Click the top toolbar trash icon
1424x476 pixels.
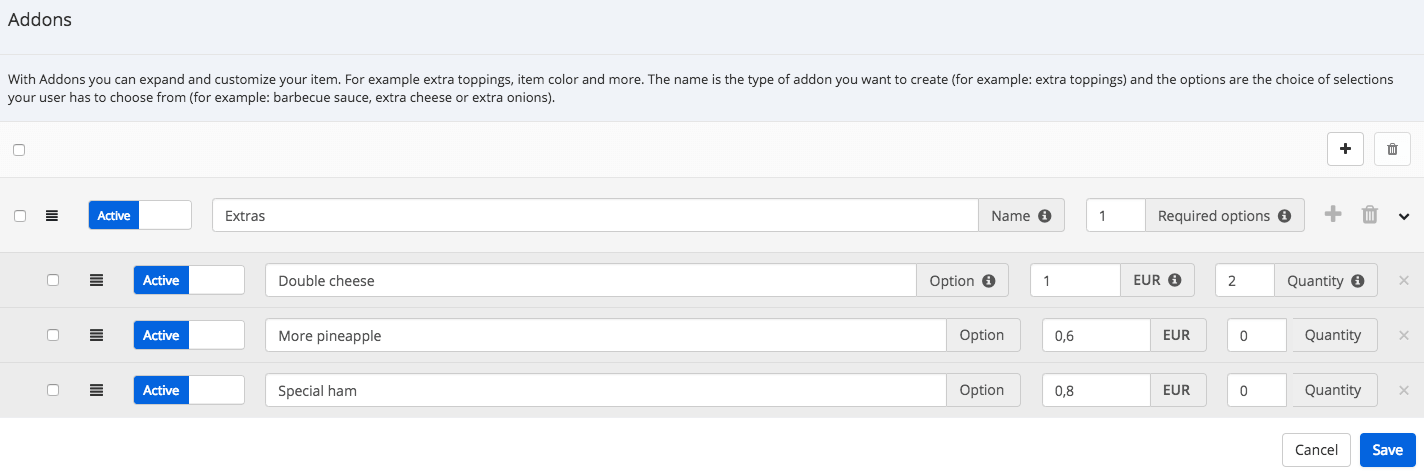click(x=1392, y=149)
